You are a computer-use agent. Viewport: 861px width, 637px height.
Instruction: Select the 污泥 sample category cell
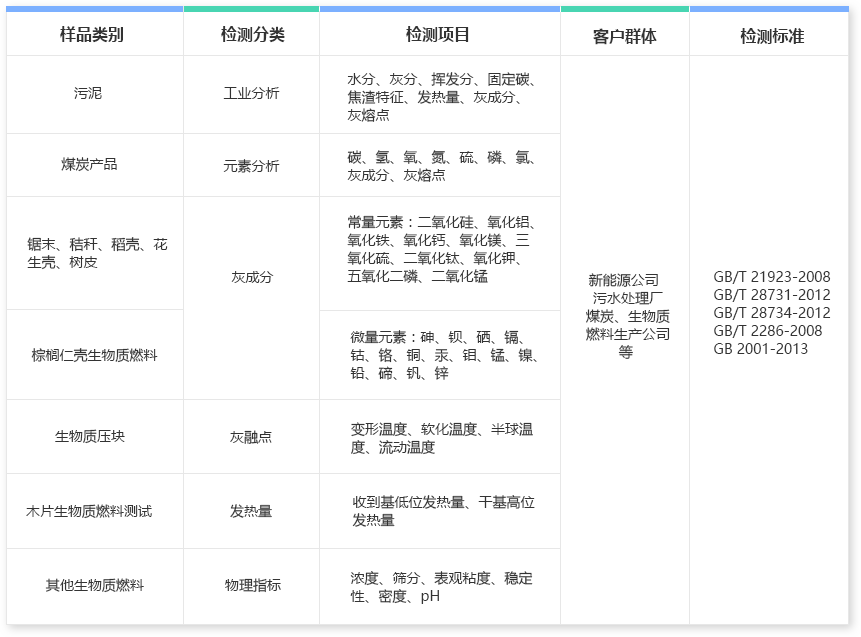(92, 93)
